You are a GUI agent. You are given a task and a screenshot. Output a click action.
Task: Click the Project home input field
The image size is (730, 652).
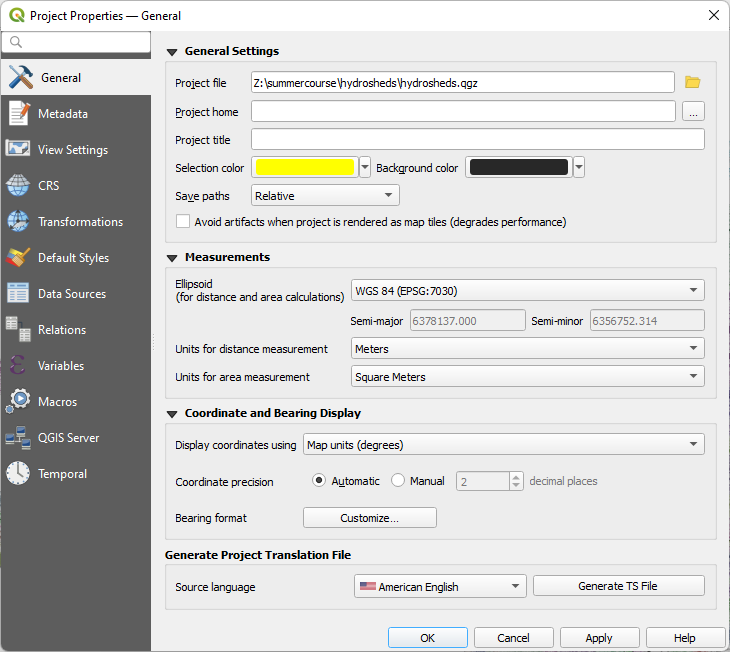click(463, 112)
